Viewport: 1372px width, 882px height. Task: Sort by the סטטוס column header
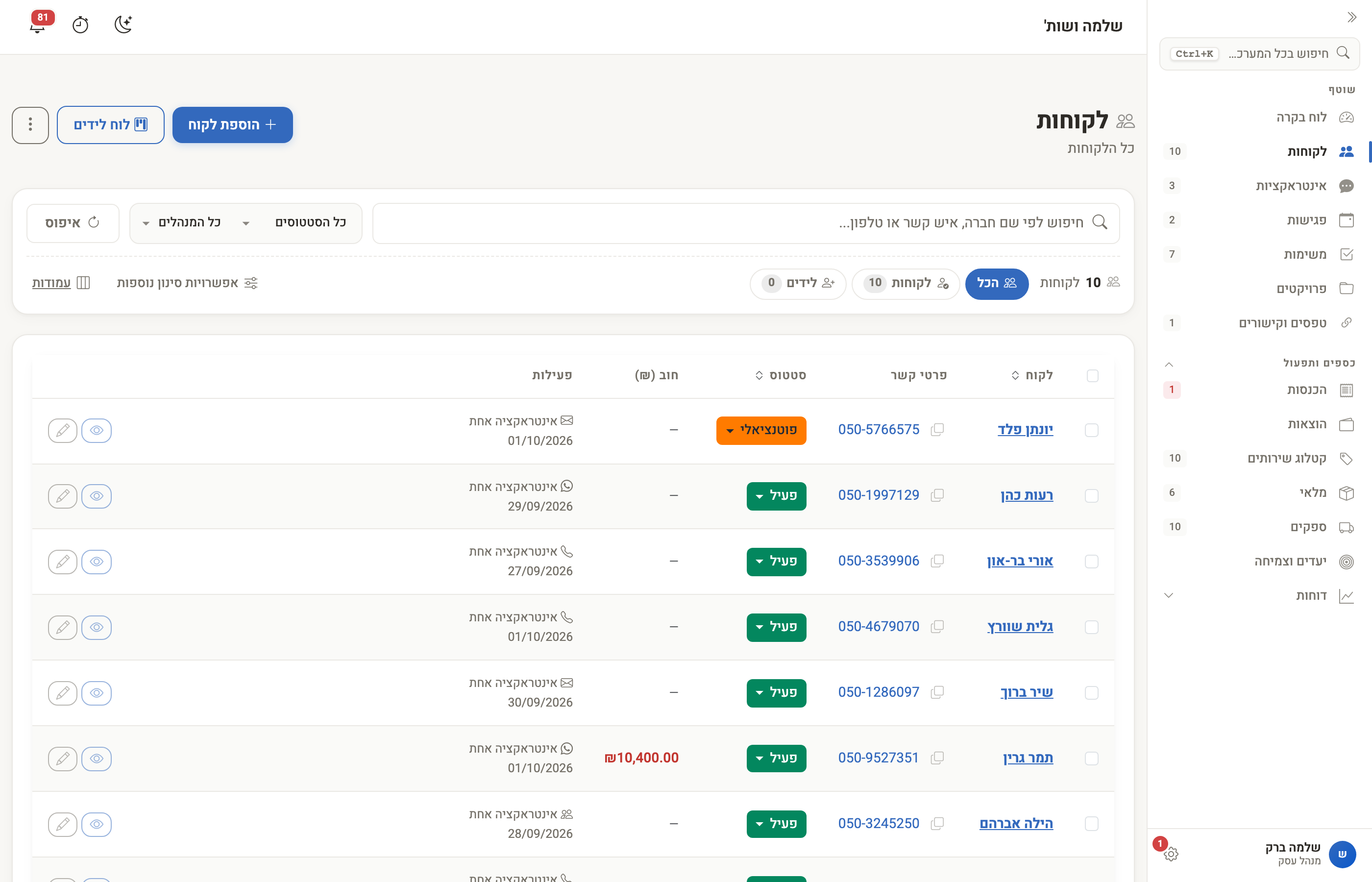pyautogui.click(x=781, y=375)
